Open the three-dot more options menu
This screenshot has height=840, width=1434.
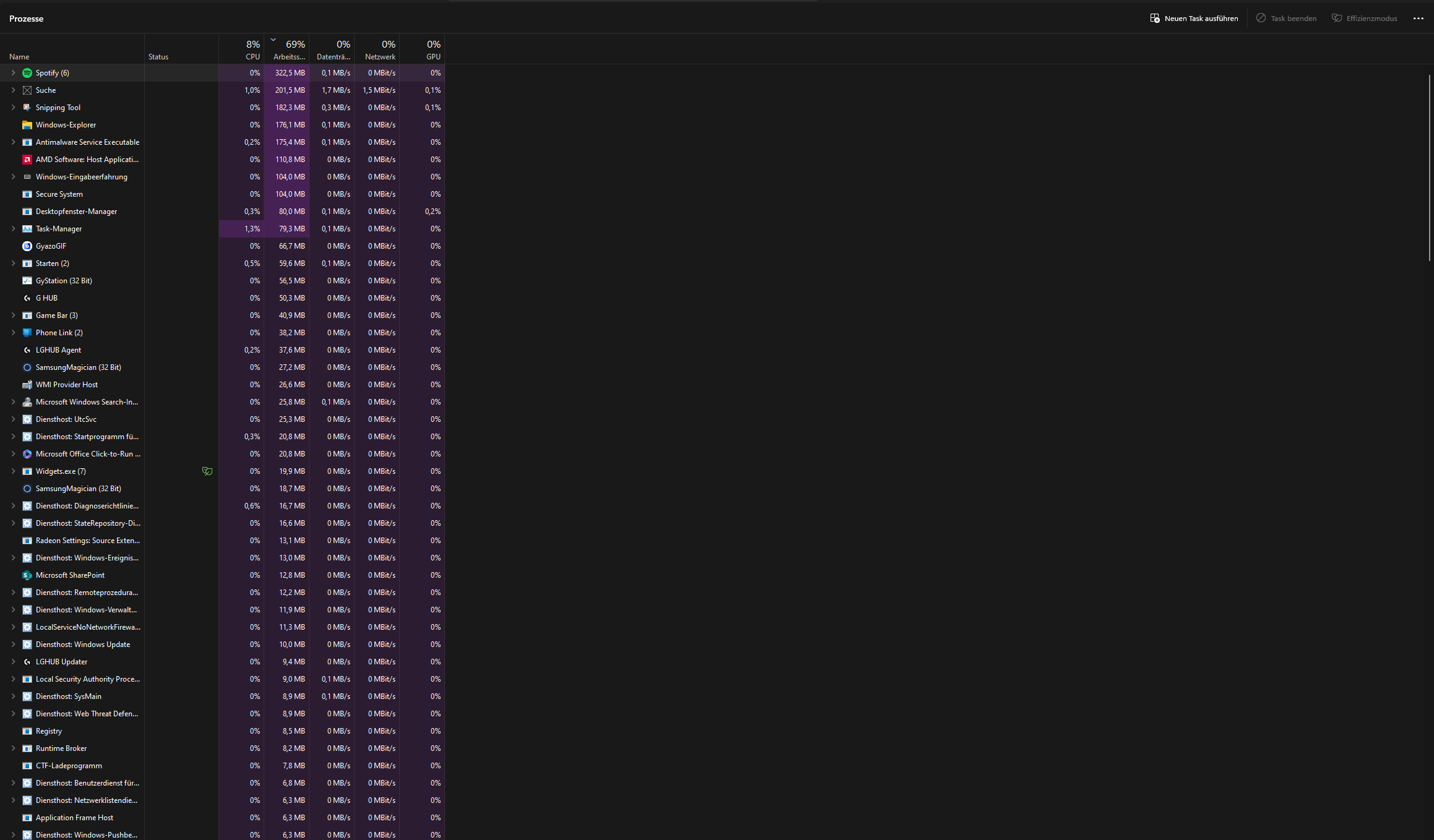click(1418, 19)
